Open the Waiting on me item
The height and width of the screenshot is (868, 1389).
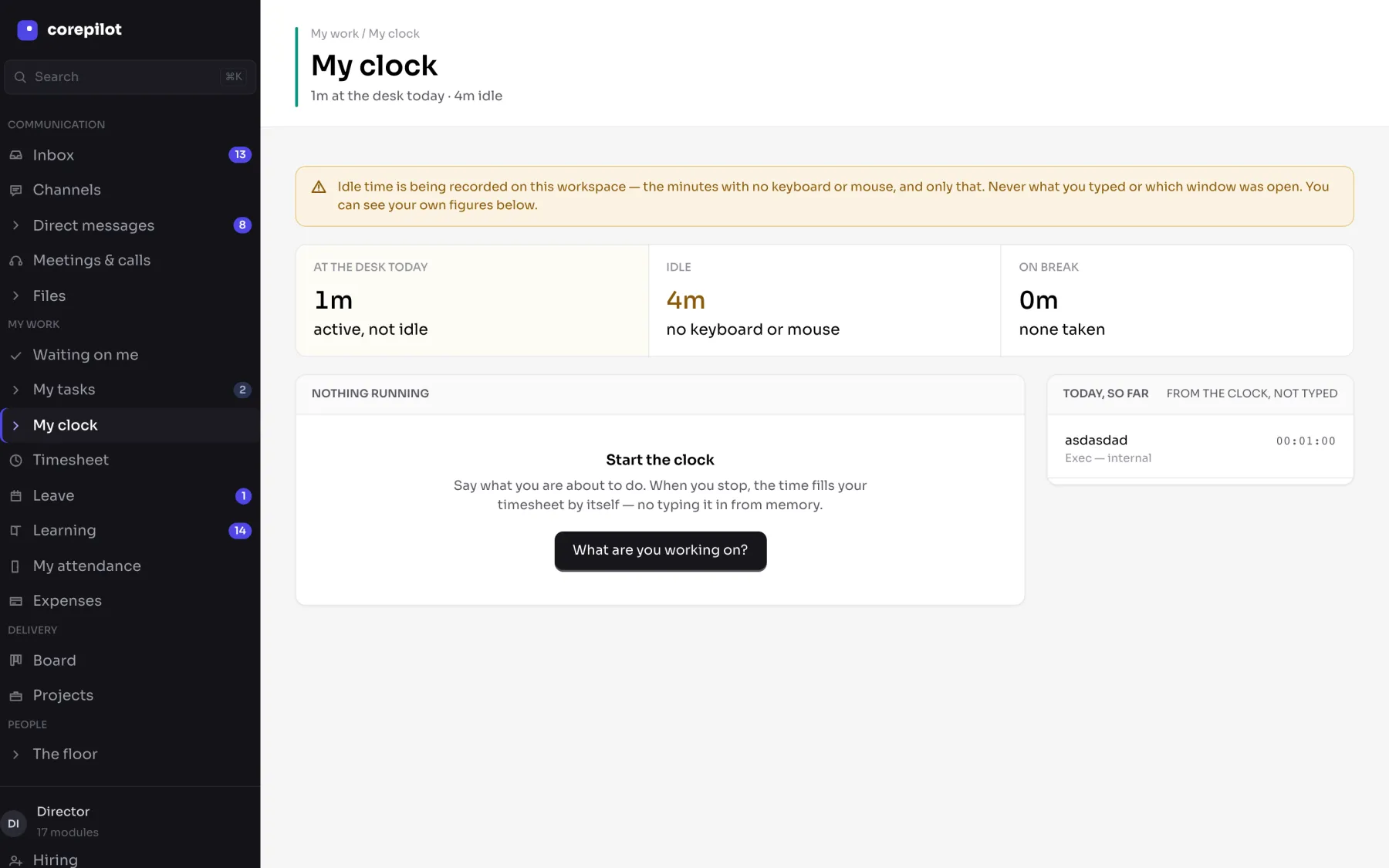[x=130, y=355]
